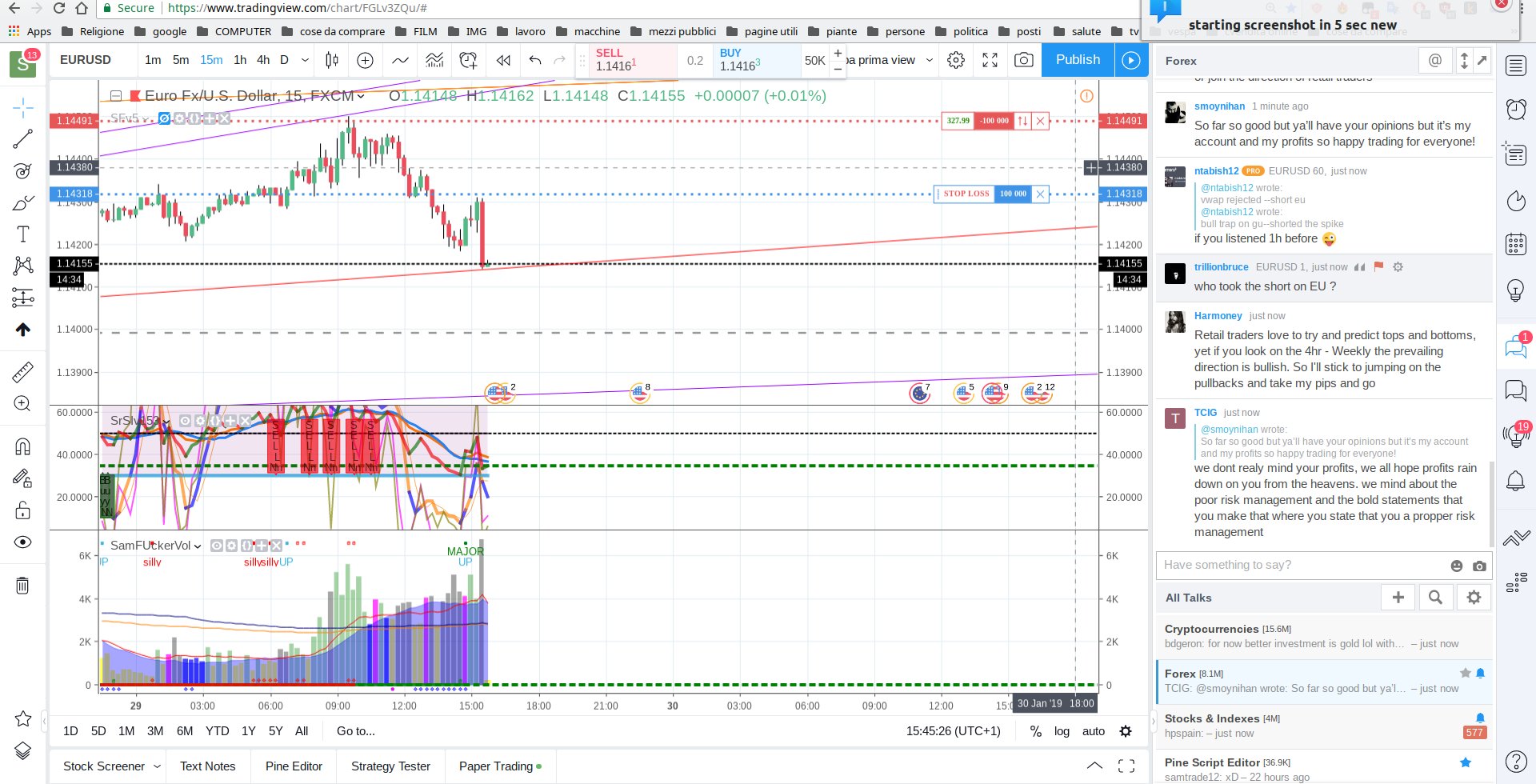The height and width of the screenshot is (784, 1536).
Task: Collapse the chart legend minus box
Action: [115, 96]
